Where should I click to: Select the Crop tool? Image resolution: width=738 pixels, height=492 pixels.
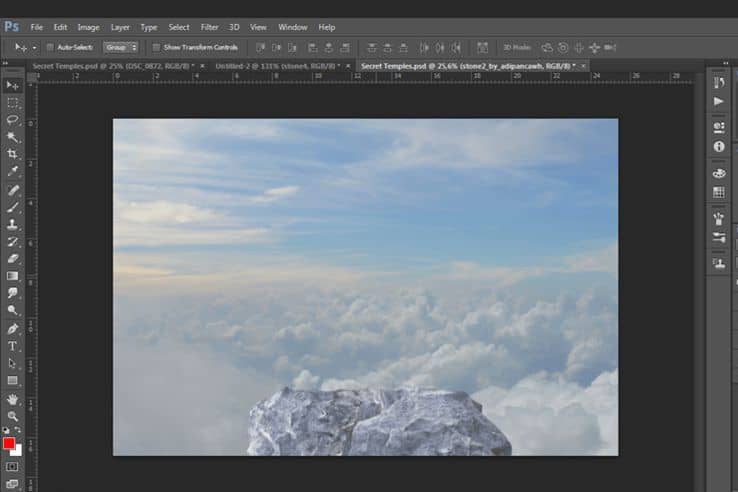13,154
